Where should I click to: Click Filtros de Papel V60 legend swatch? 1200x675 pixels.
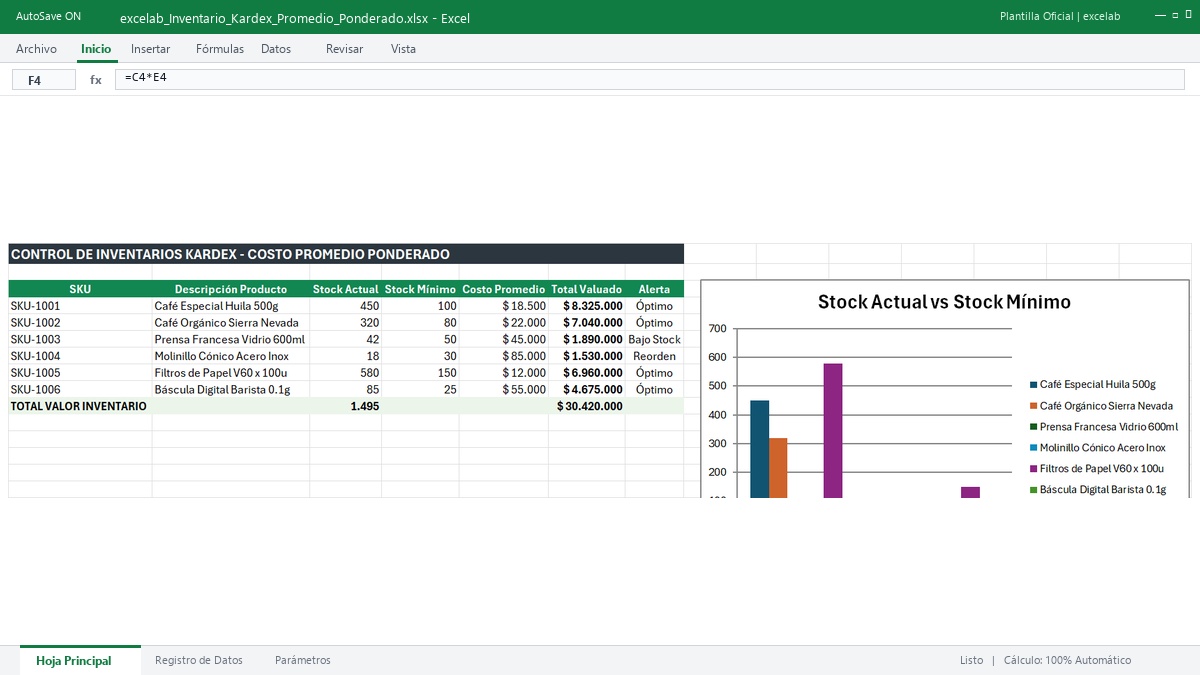pos(1033,469)
